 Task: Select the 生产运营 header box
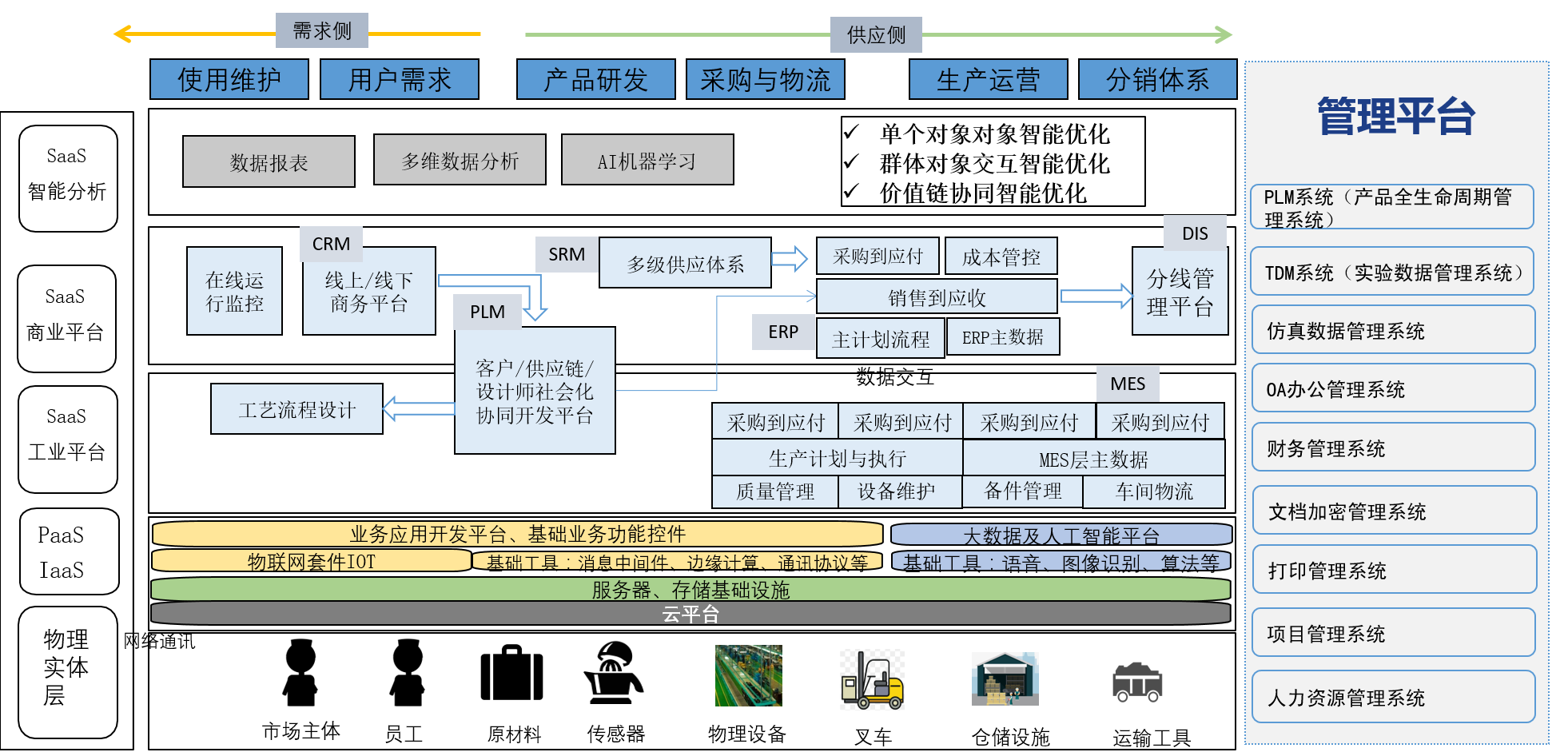(x=989, y=79)
